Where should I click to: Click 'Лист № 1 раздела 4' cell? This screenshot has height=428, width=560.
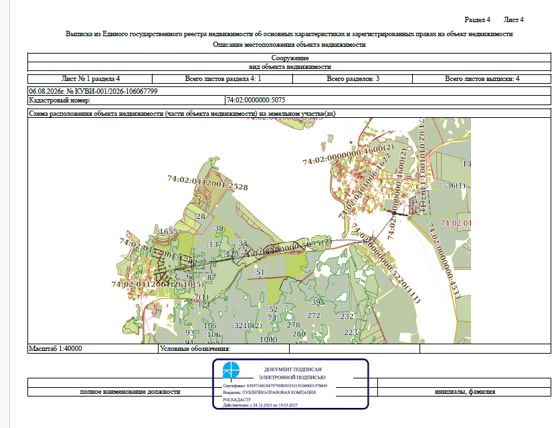(90, 79)
